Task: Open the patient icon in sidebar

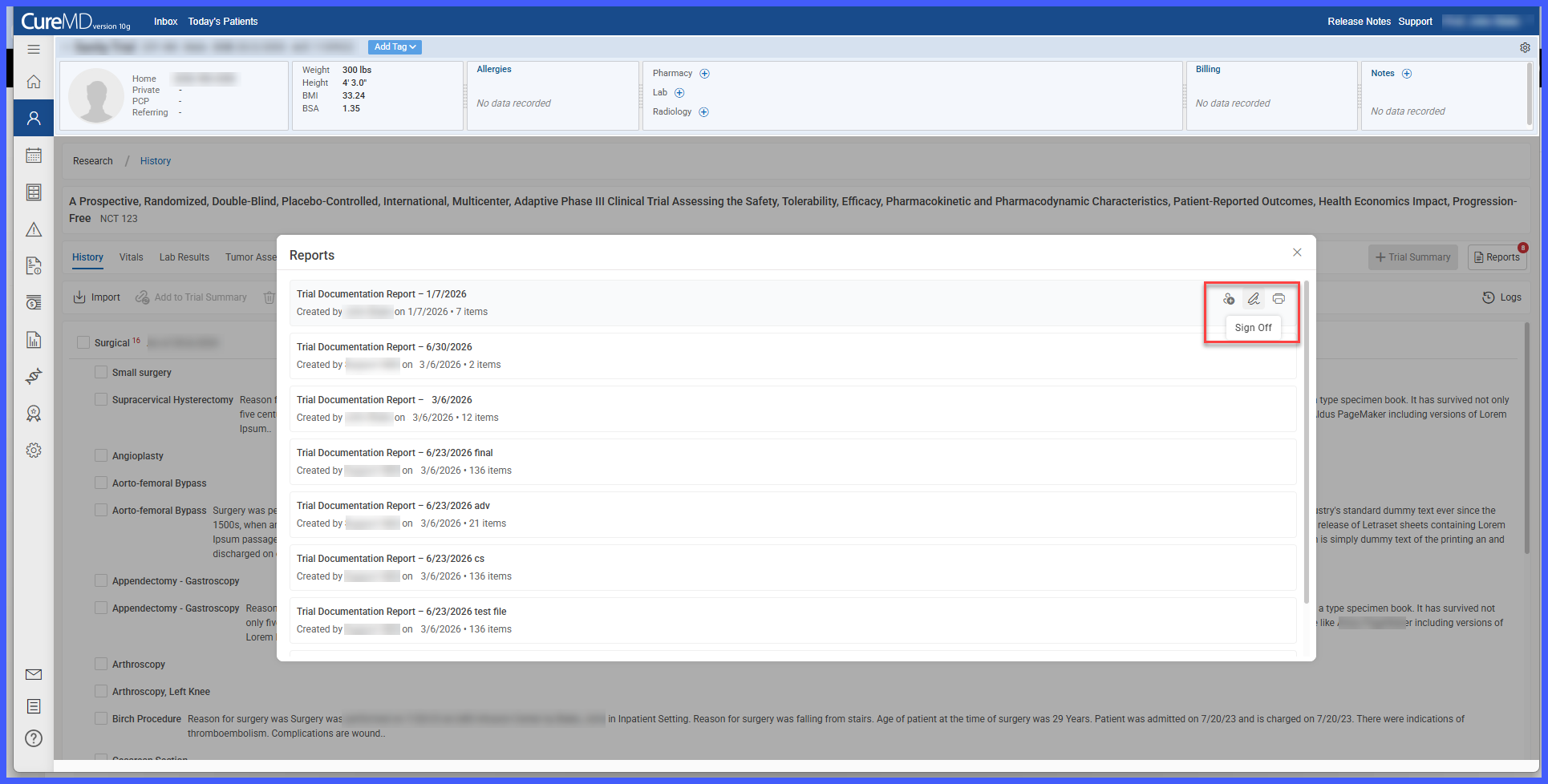Action: coord(34,118)
